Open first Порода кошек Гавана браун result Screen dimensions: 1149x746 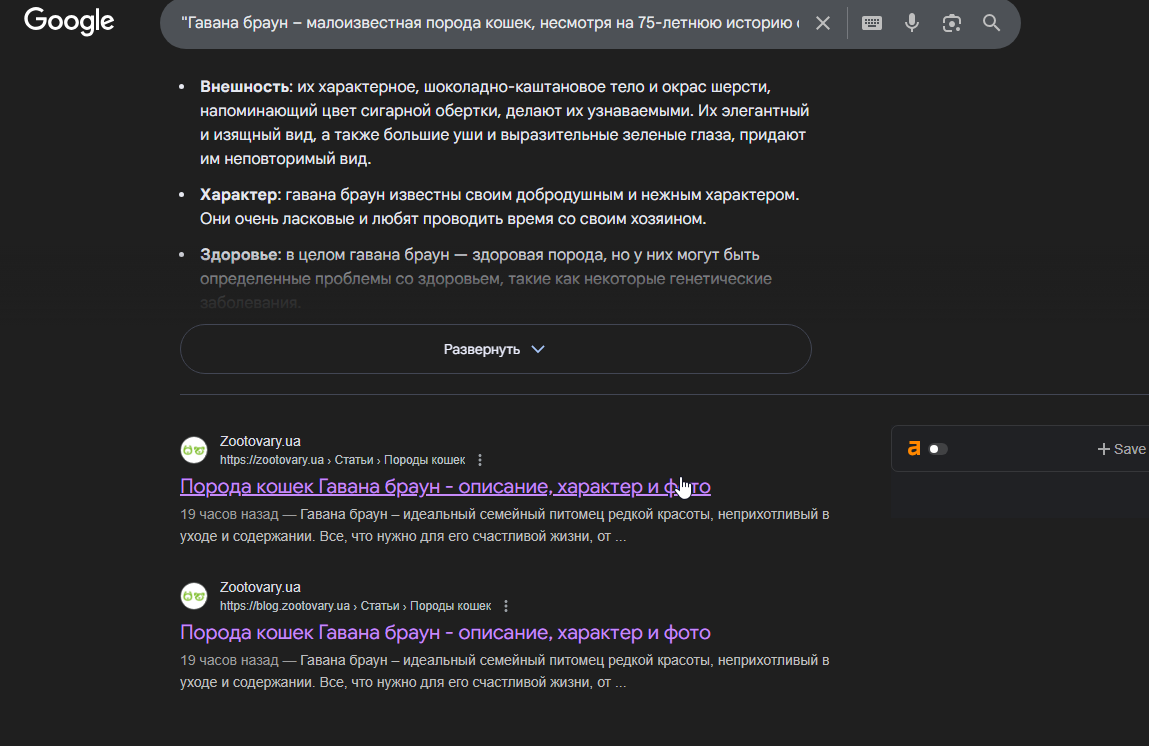point(445,487)
